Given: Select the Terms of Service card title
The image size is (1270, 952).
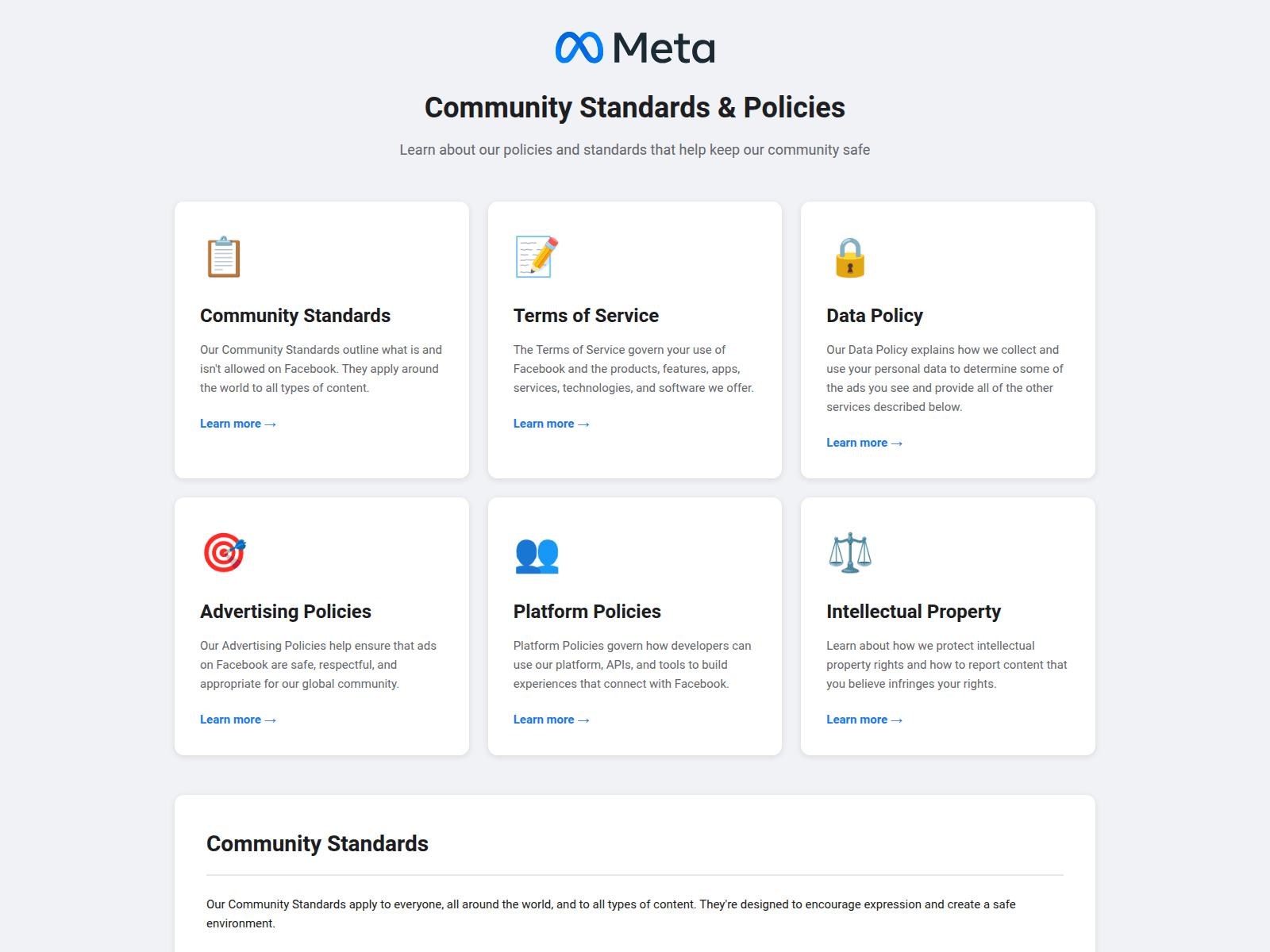Looking at the screenshot, I should (x=586, y=316).
